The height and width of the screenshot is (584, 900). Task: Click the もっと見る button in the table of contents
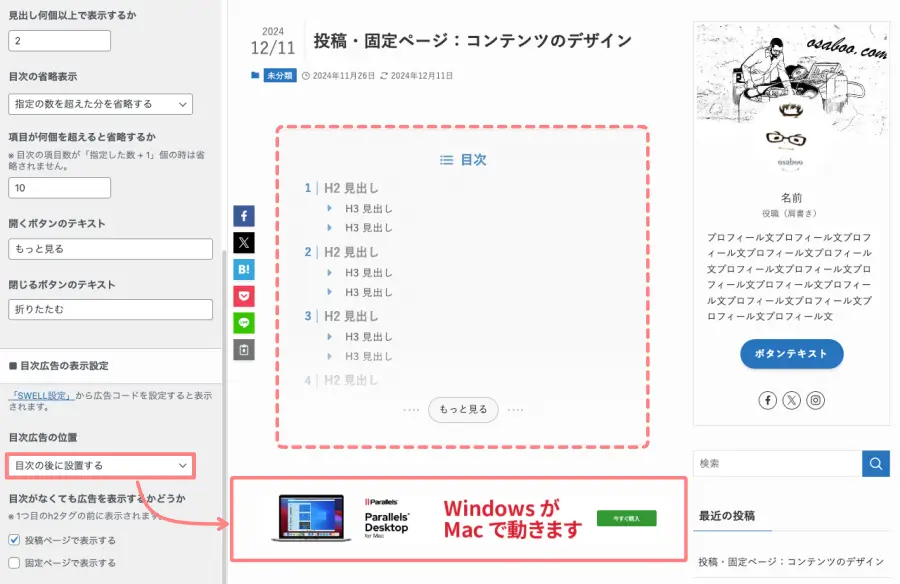(463, 409)
